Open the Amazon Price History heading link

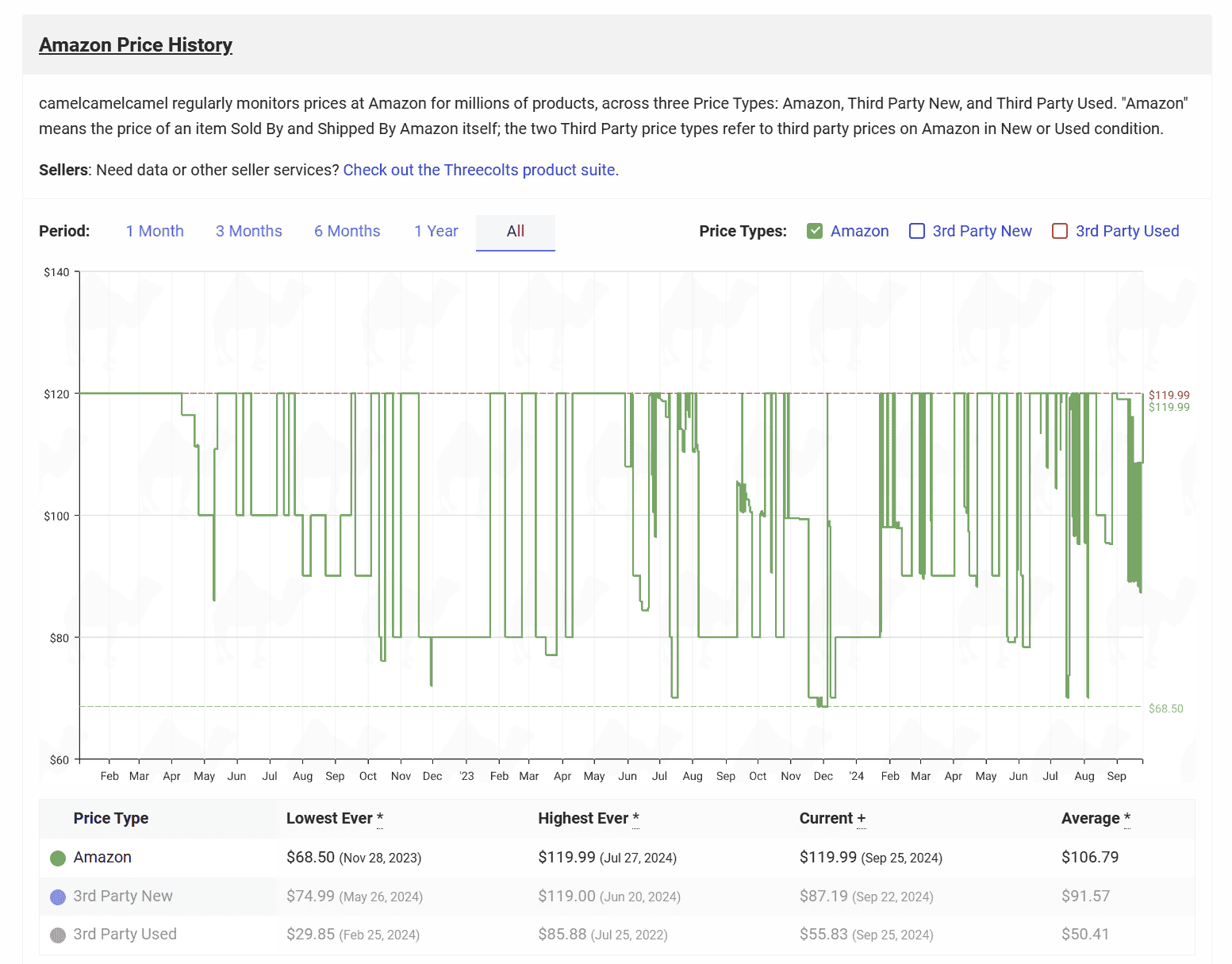[136, 45]
